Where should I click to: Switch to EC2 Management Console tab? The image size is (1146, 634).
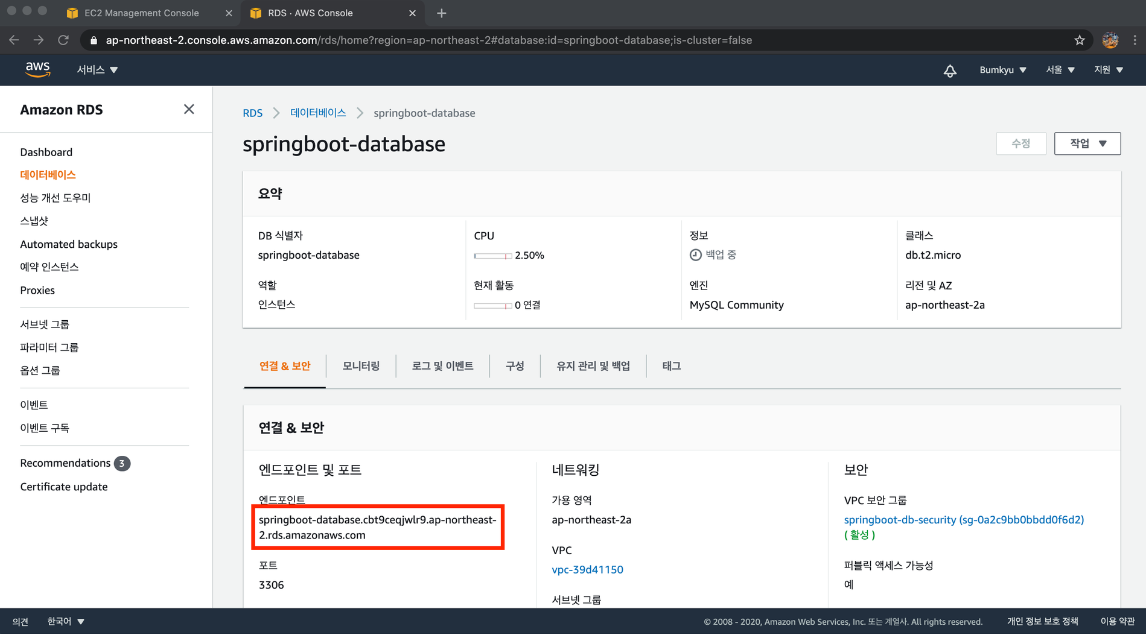click(142, 13)
